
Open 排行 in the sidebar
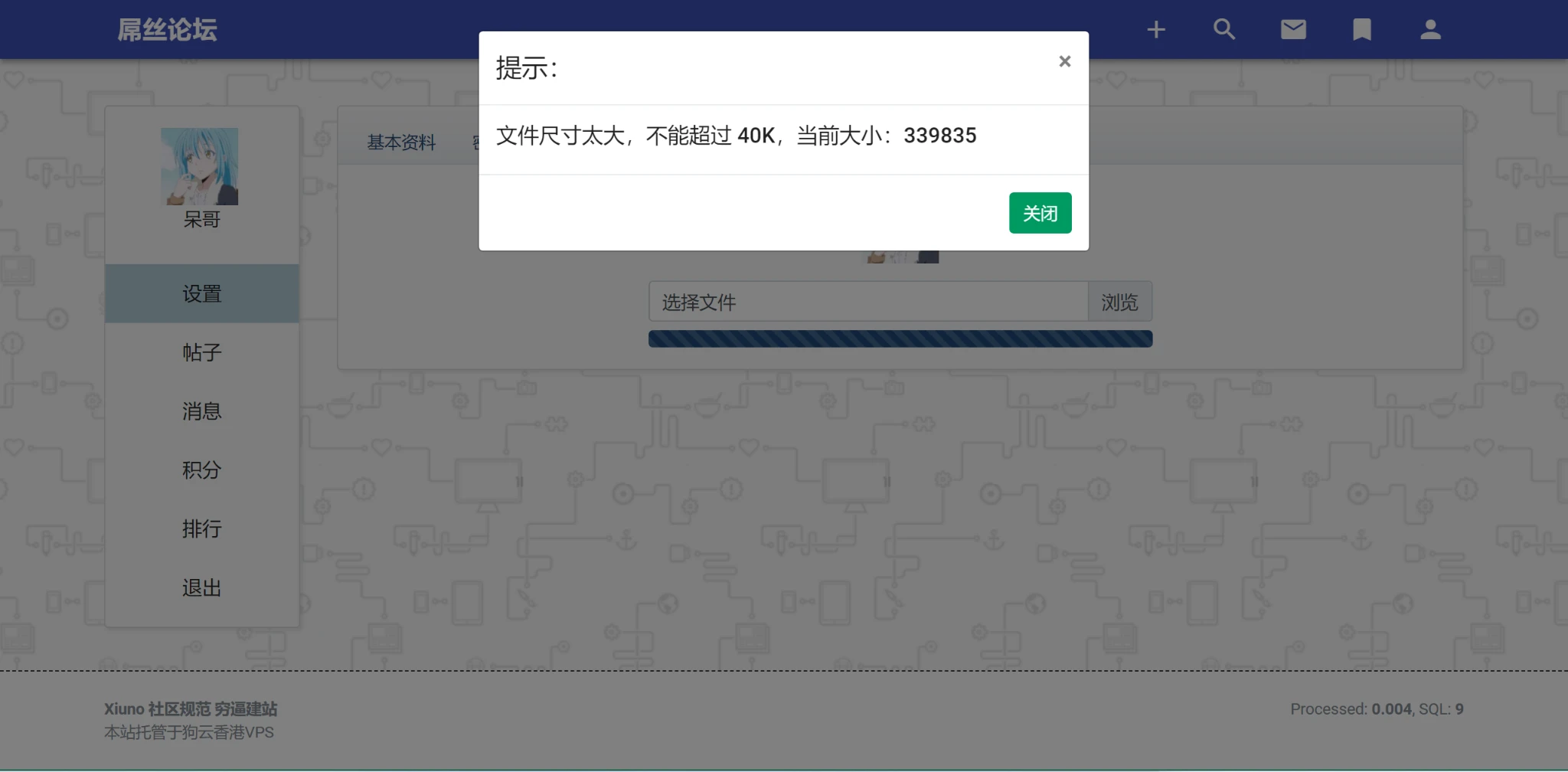coord(202,528)
